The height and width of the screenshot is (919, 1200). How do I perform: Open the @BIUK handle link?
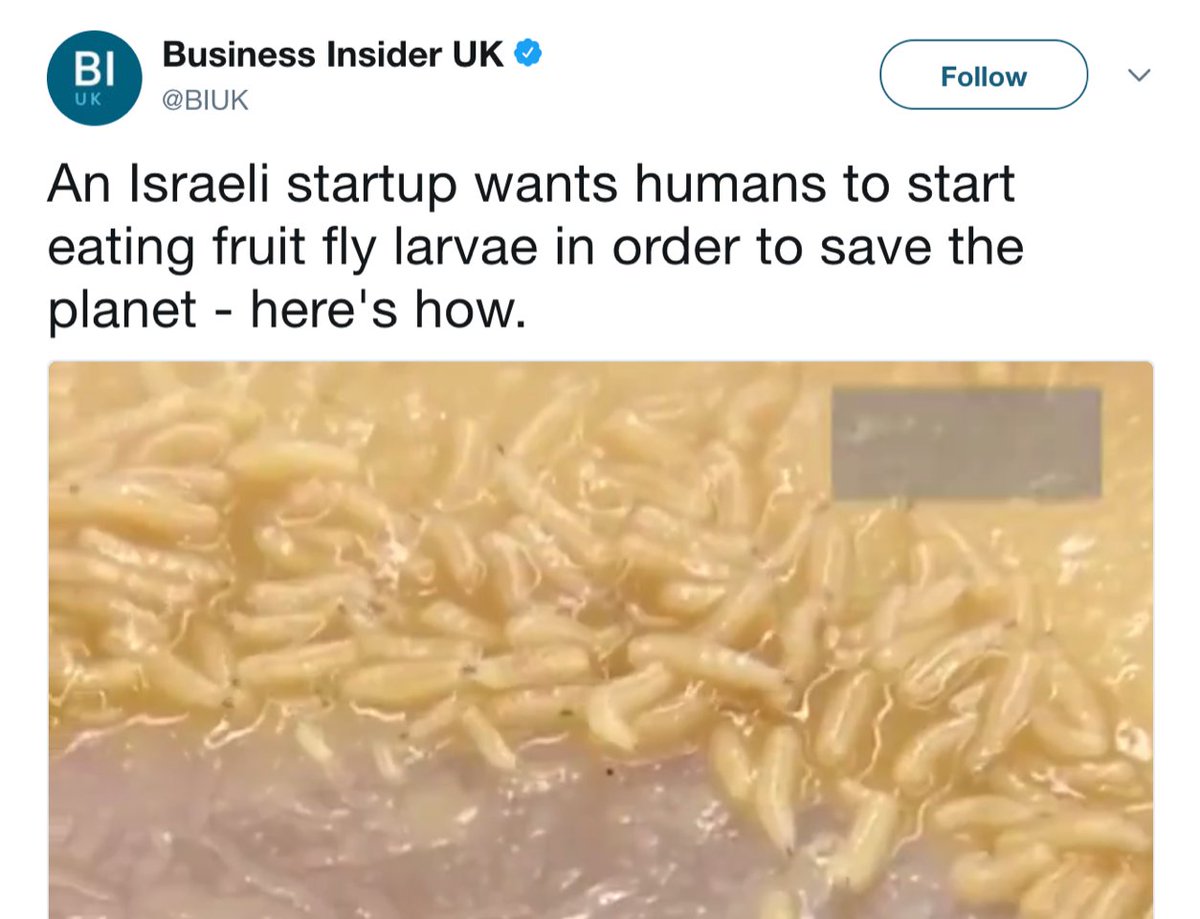[205, 100]
